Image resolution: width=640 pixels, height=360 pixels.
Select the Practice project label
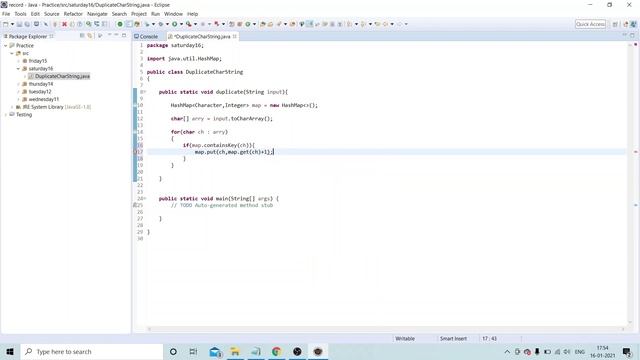coord(25,46)
